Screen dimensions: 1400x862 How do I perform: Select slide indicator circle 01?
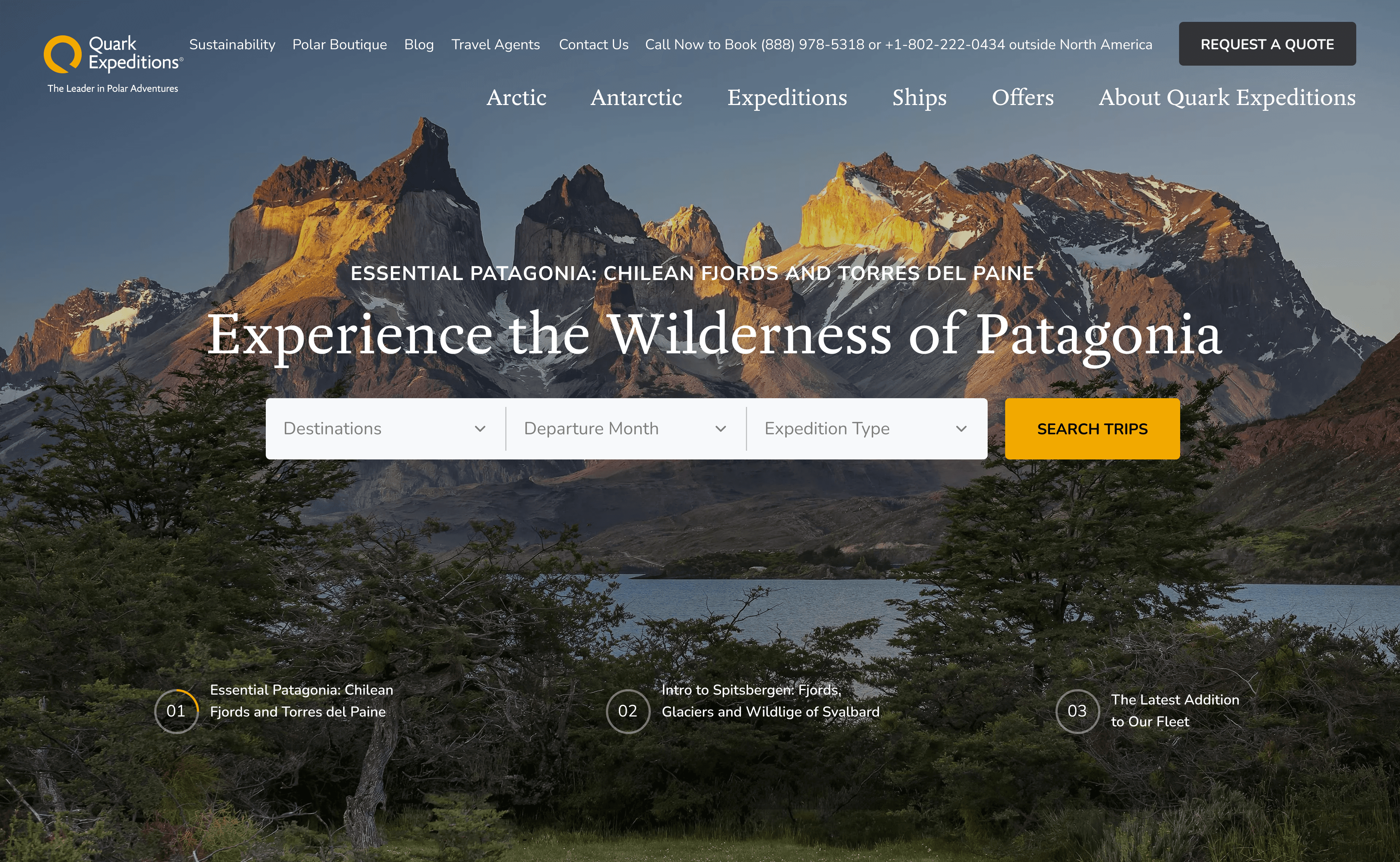pos(176,711)
